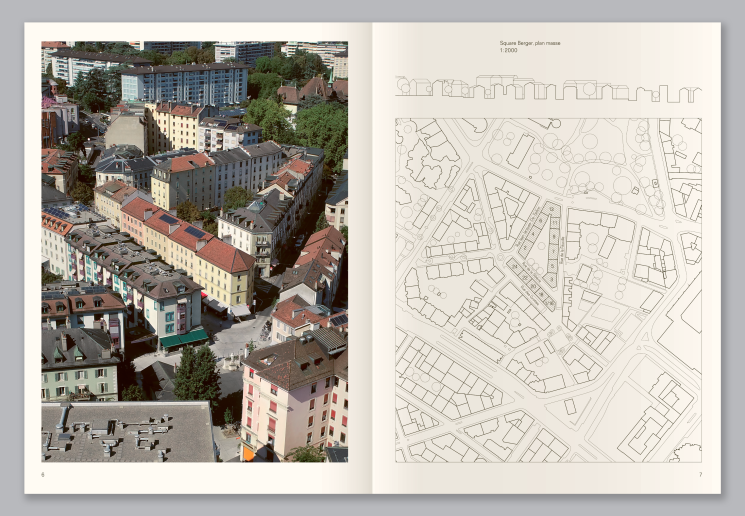Click page number 6 at bottom left
The height and width of the screenshot is (516, 745).
43,474
